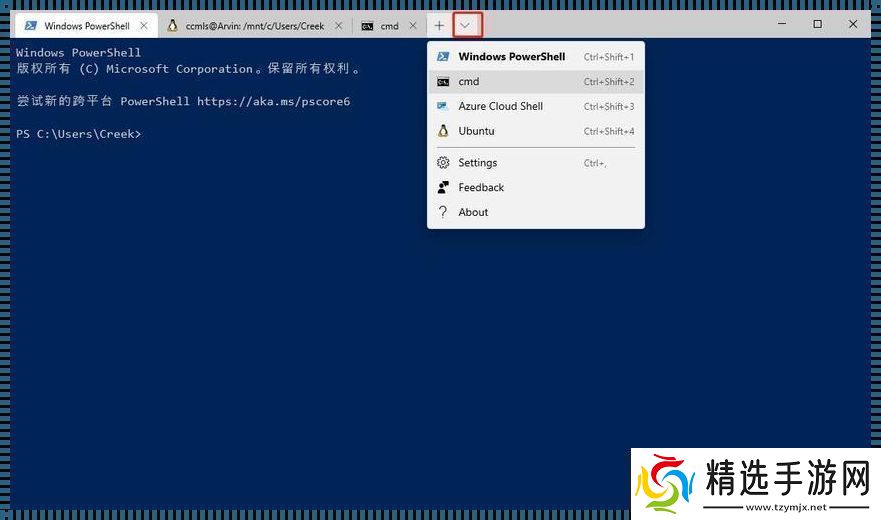Click the Azure Cloud Shell icon
The width and height of the screenshot is (881, 520).
(x=443, y=106)
